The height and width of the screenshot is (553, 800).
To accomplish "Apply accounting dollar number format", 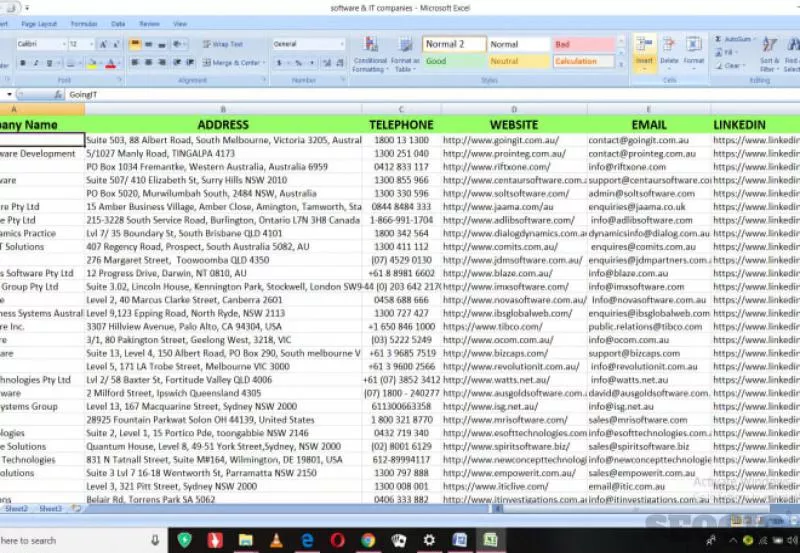I will pyautogui.click(x=280, y=63).
